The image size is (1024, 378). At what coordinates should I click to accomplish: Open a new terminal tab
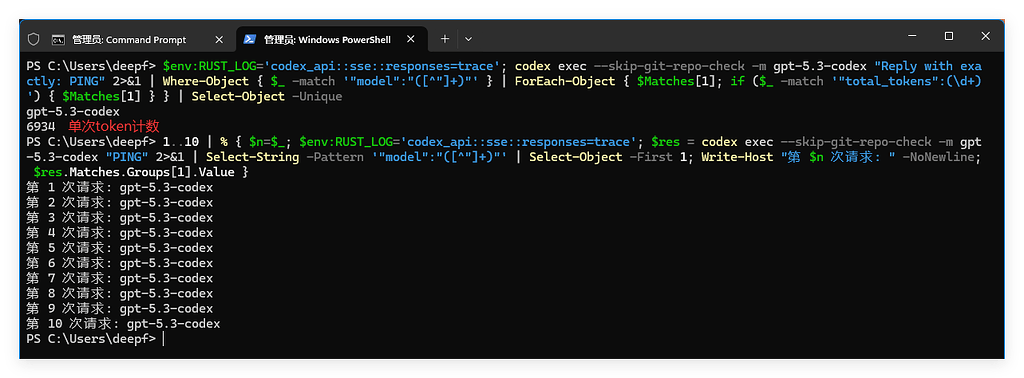[x=445, y=39]
